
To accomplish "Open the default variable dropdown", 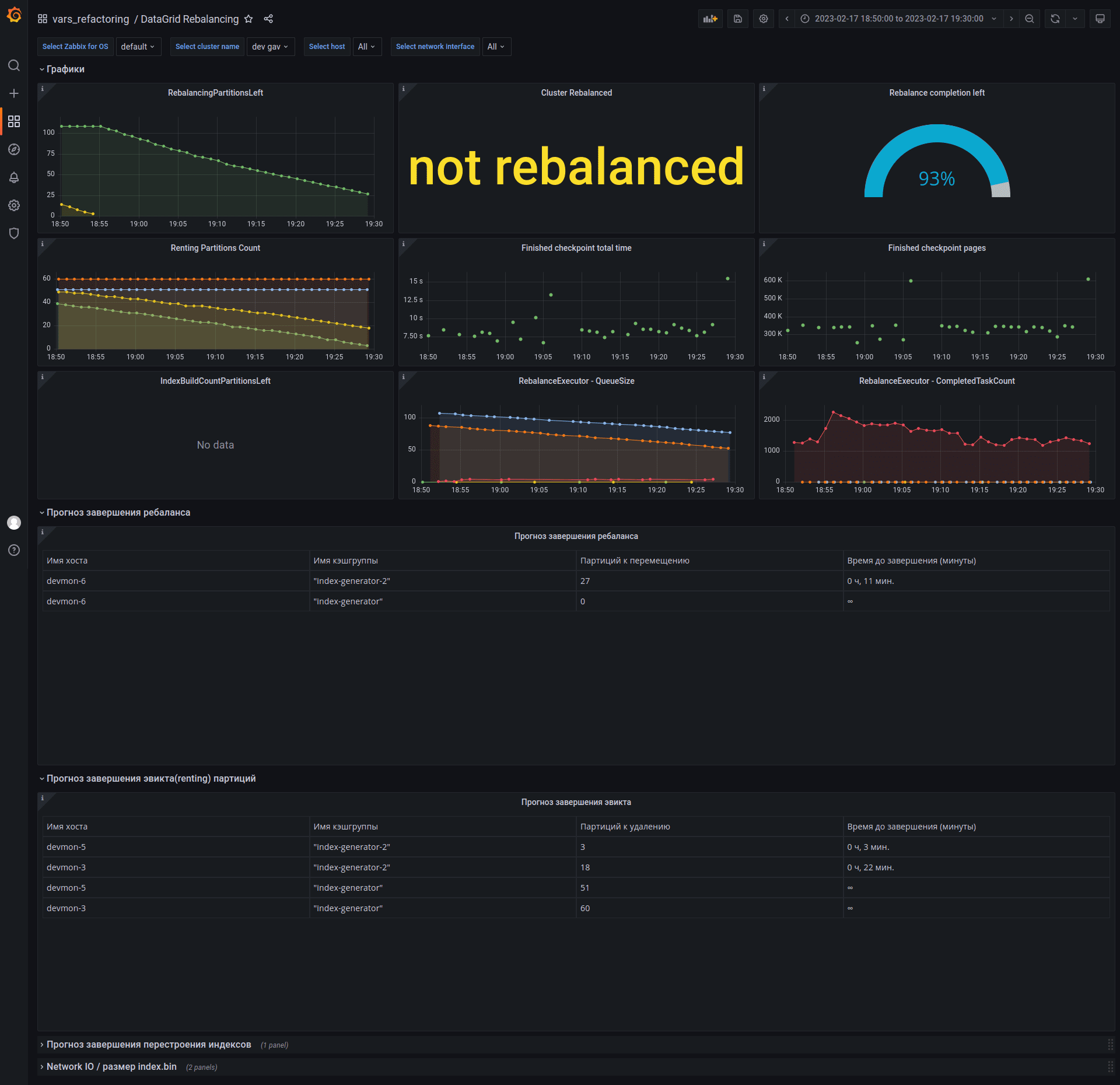I will 138,46.
